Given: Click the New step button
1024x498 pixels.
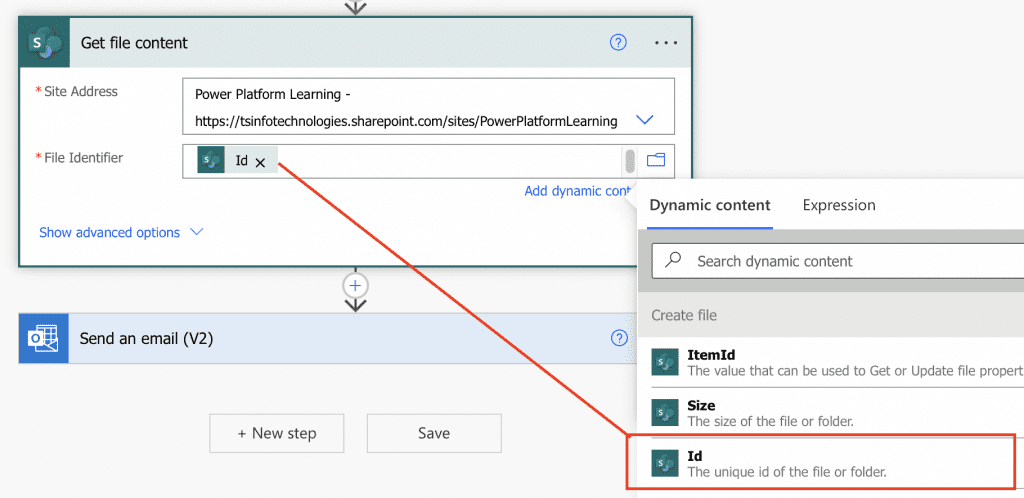Looking at the screenshot, I should 277,433.
